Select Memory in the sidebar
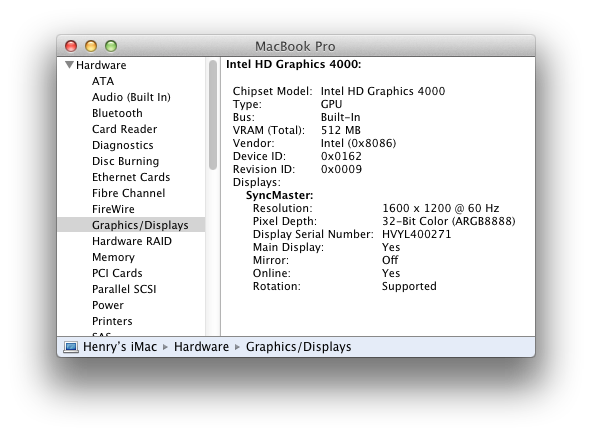This screenshot has width=592, height=436. [x=113, y=257]
